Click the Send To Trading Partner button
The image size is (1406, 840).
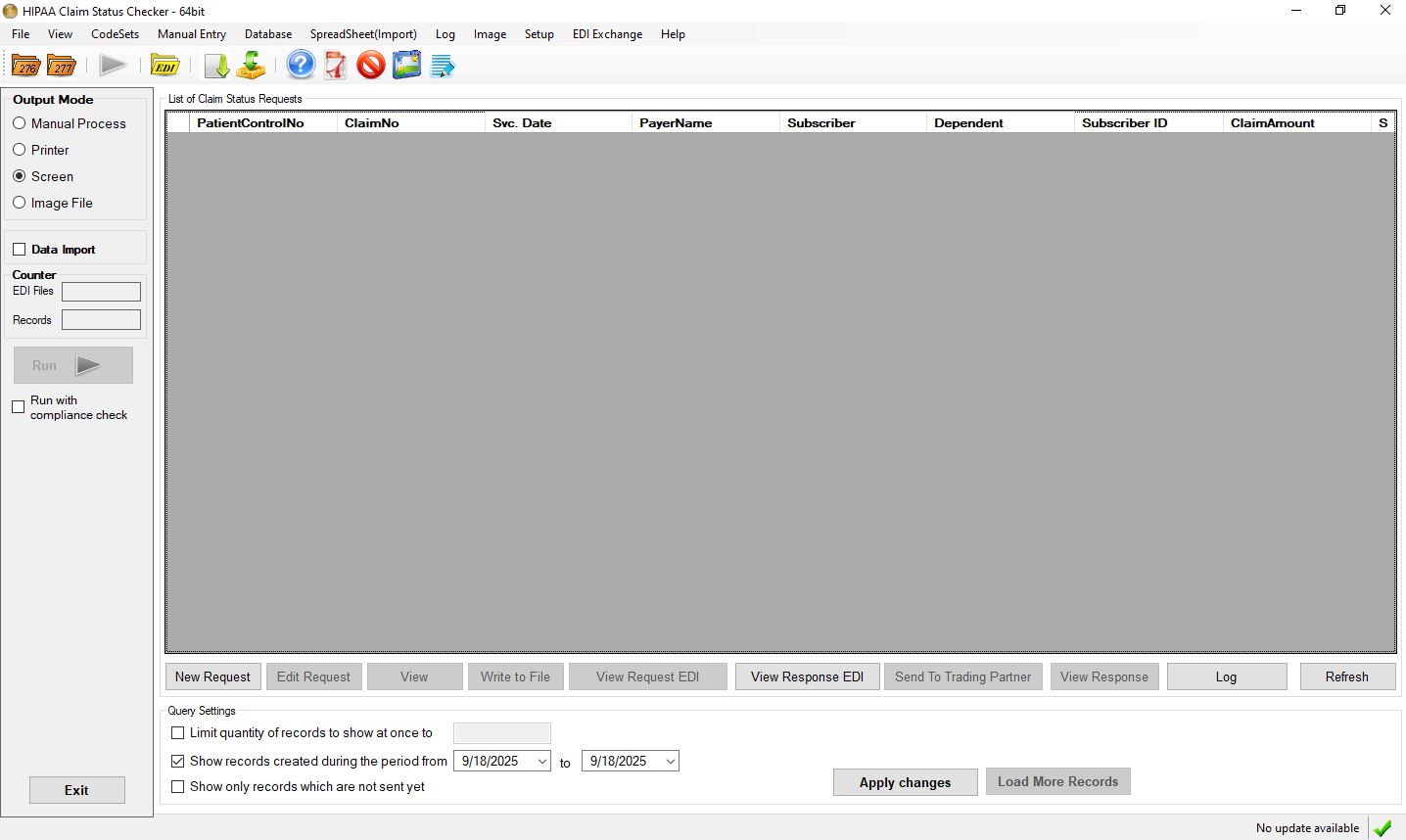[x=963, y=677]
